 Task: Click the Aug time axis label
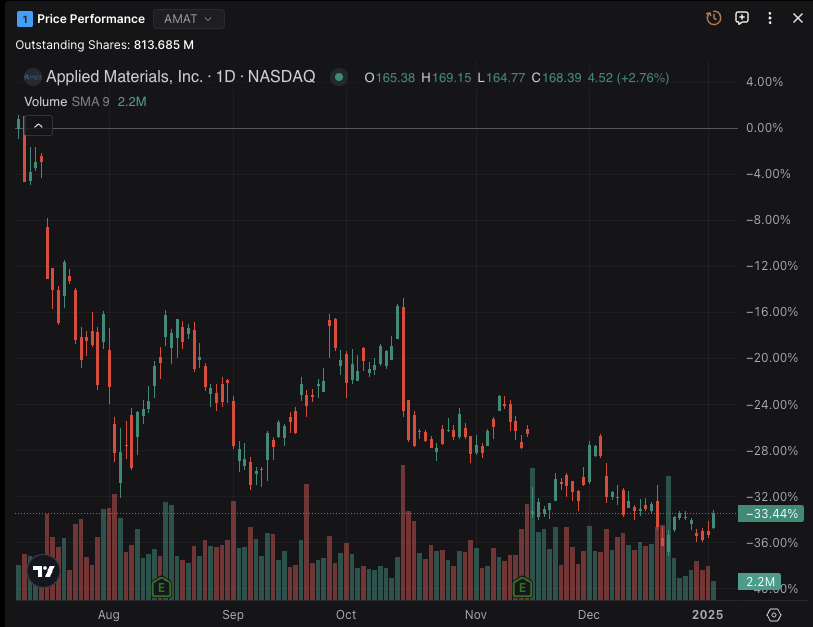[109, 615]
